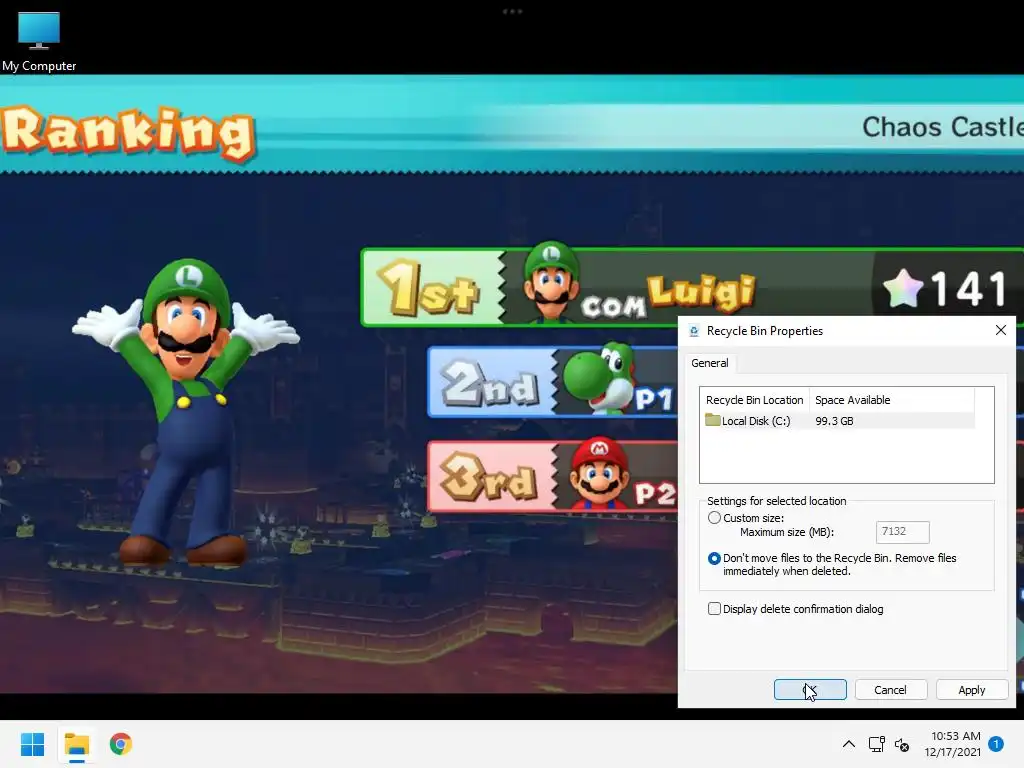Screen dimensions: 1024x768
Task: Click the Local Disk folder icon
Action: (712, 420)
